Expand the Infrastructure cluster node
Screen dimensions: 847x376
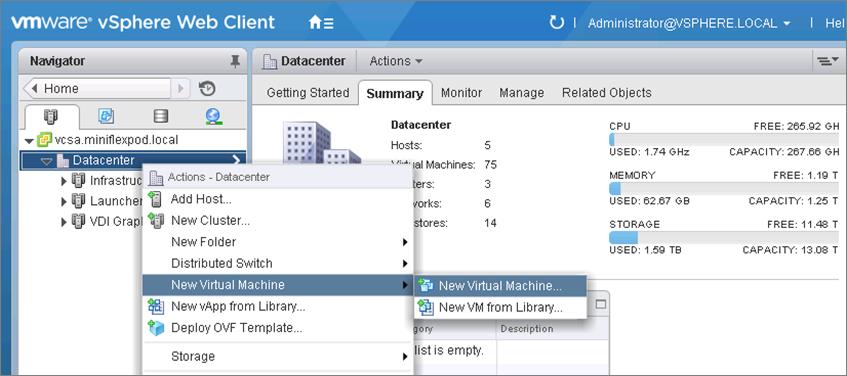64,181
